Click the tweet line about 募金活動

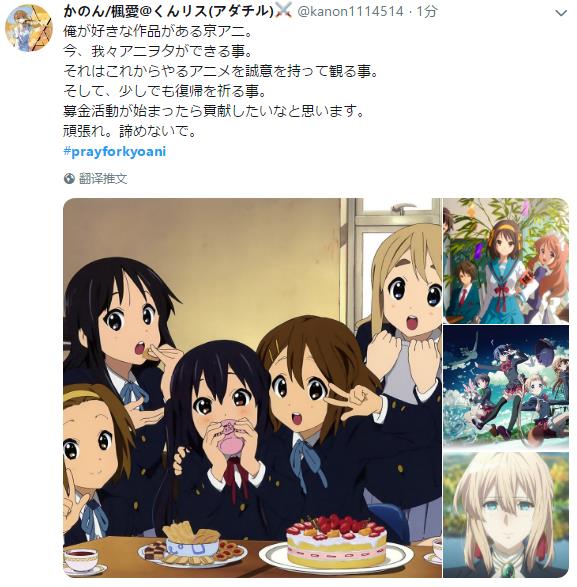(214, 111)
